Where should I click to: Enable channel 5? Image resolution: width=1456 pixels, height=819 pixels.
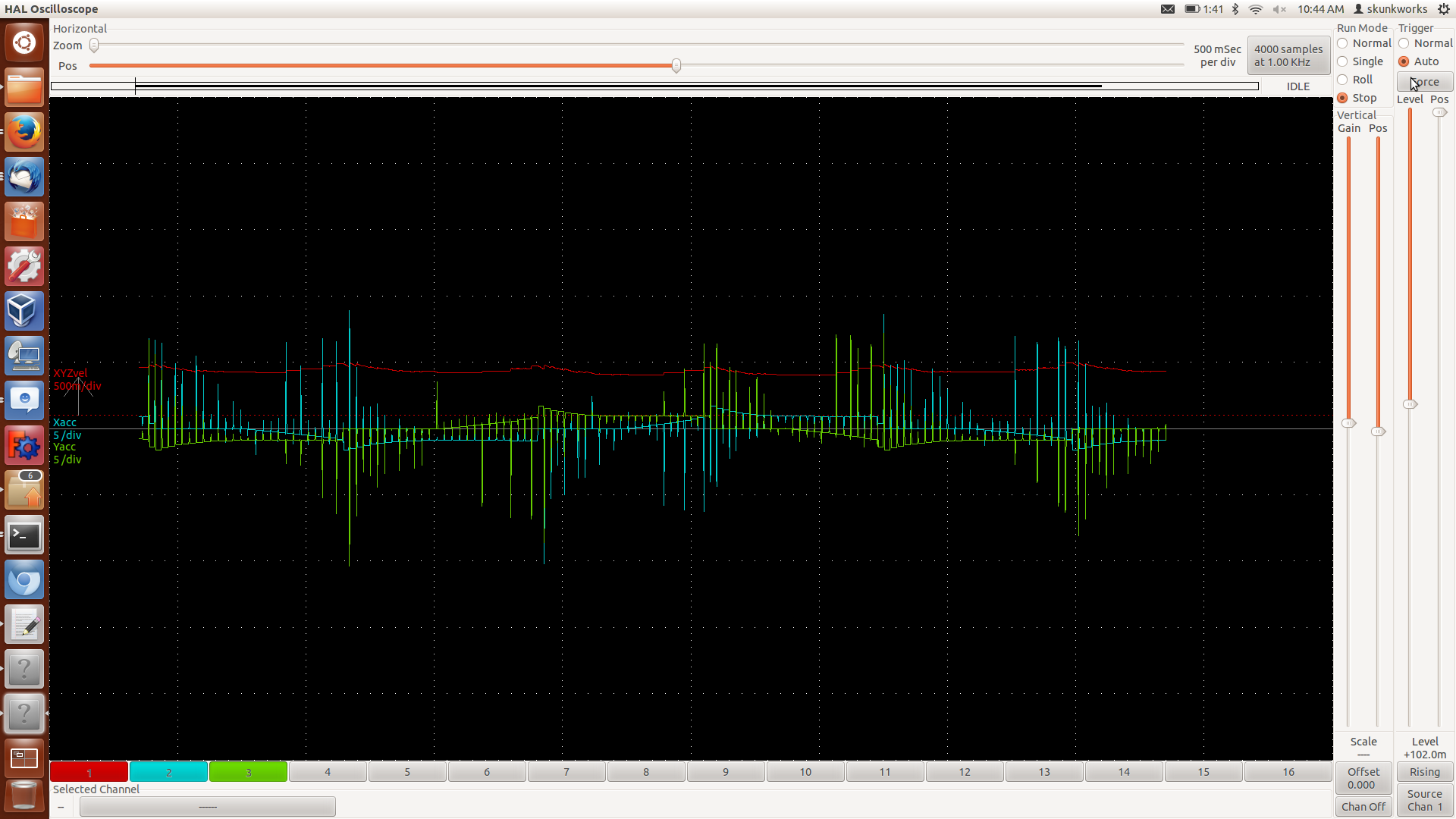coord(407,772)
